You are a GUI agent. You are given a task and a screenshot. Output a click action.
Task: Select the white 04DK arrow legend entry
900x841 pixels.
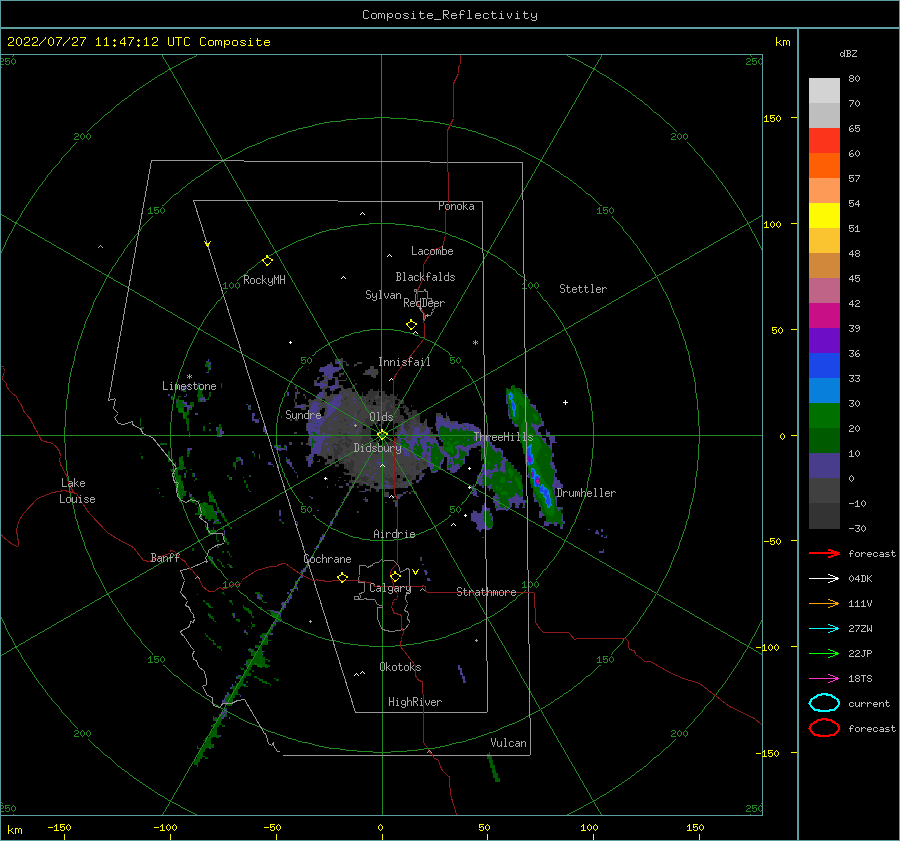point(824,578)
